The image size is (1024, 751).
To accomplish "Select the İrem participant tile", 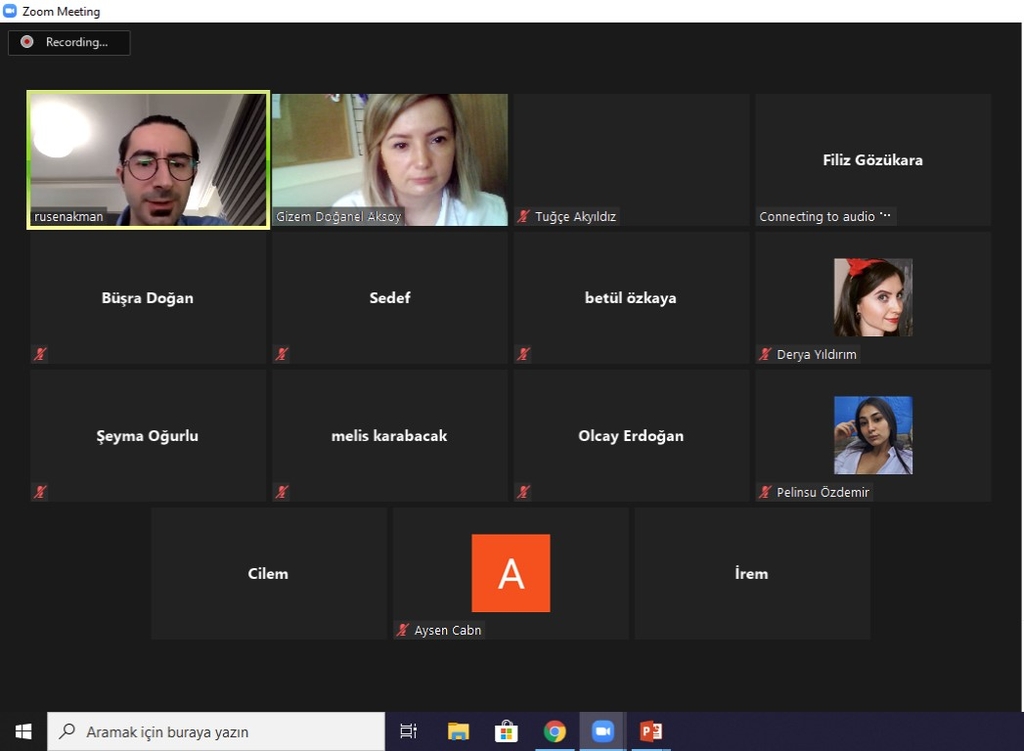I will [752, 573].
